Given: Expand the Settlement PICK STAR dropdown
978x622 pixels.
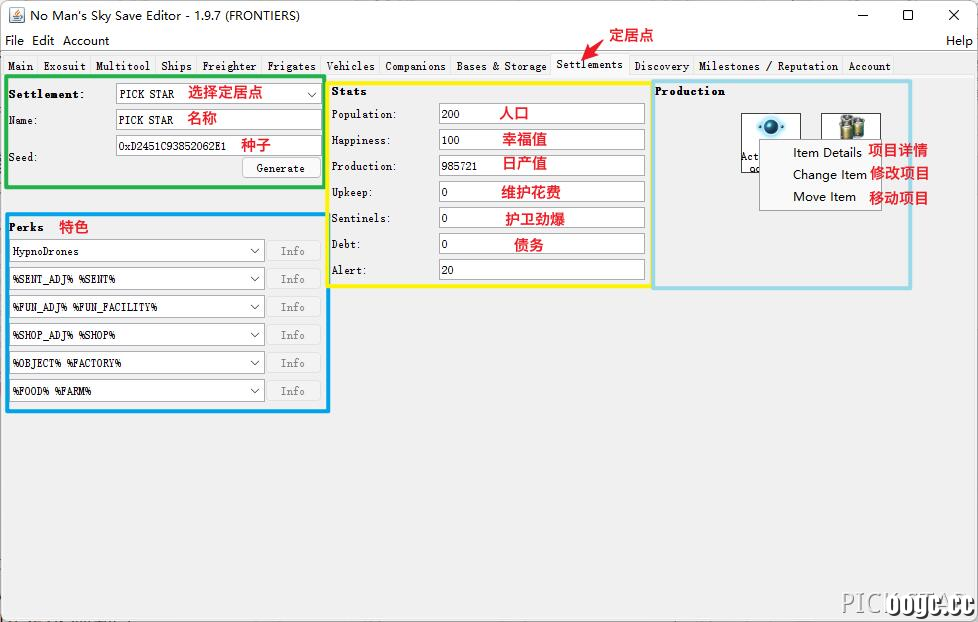Looking at the screenshot, I should 218,94.
